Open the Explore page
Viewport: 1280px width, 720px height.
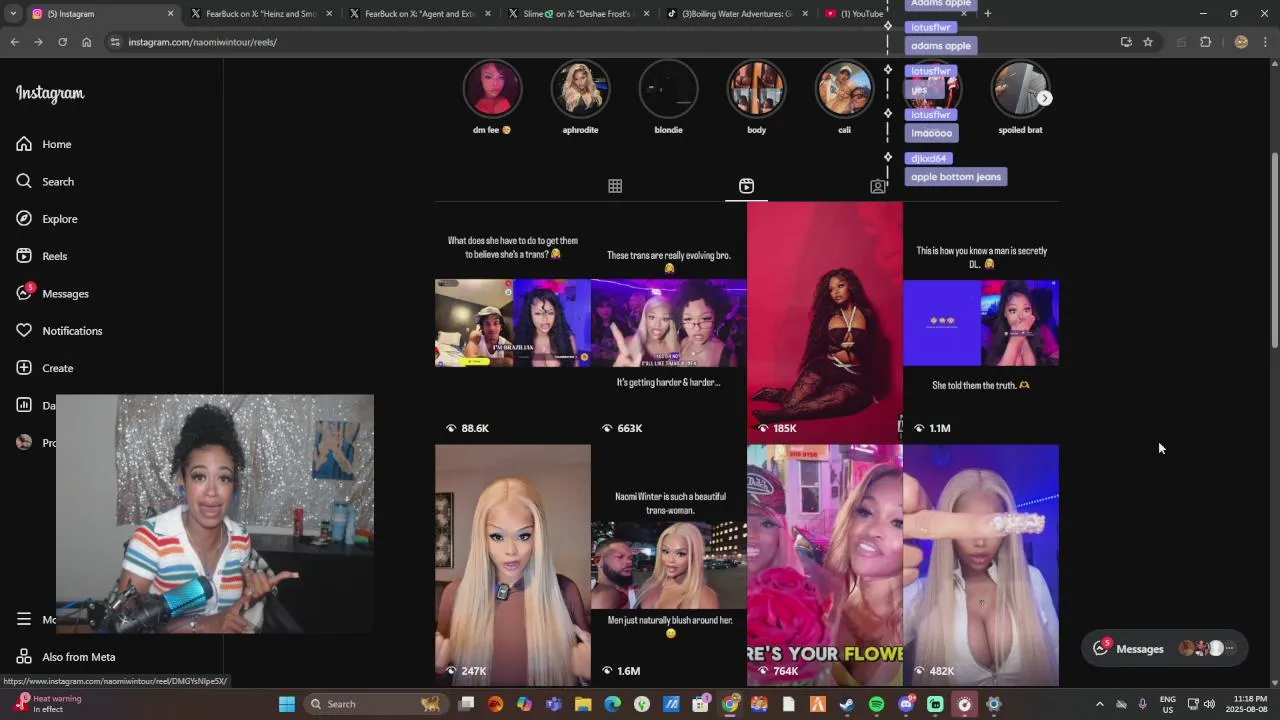click(x=47, y=219)
